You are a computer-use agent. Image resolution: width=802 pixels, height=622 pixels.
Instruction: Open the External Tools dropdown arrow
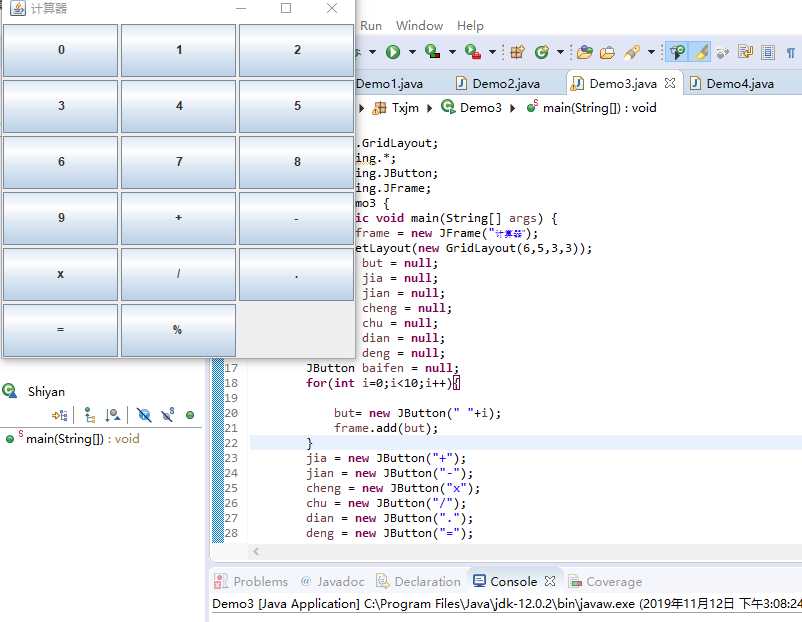[492, 52]
